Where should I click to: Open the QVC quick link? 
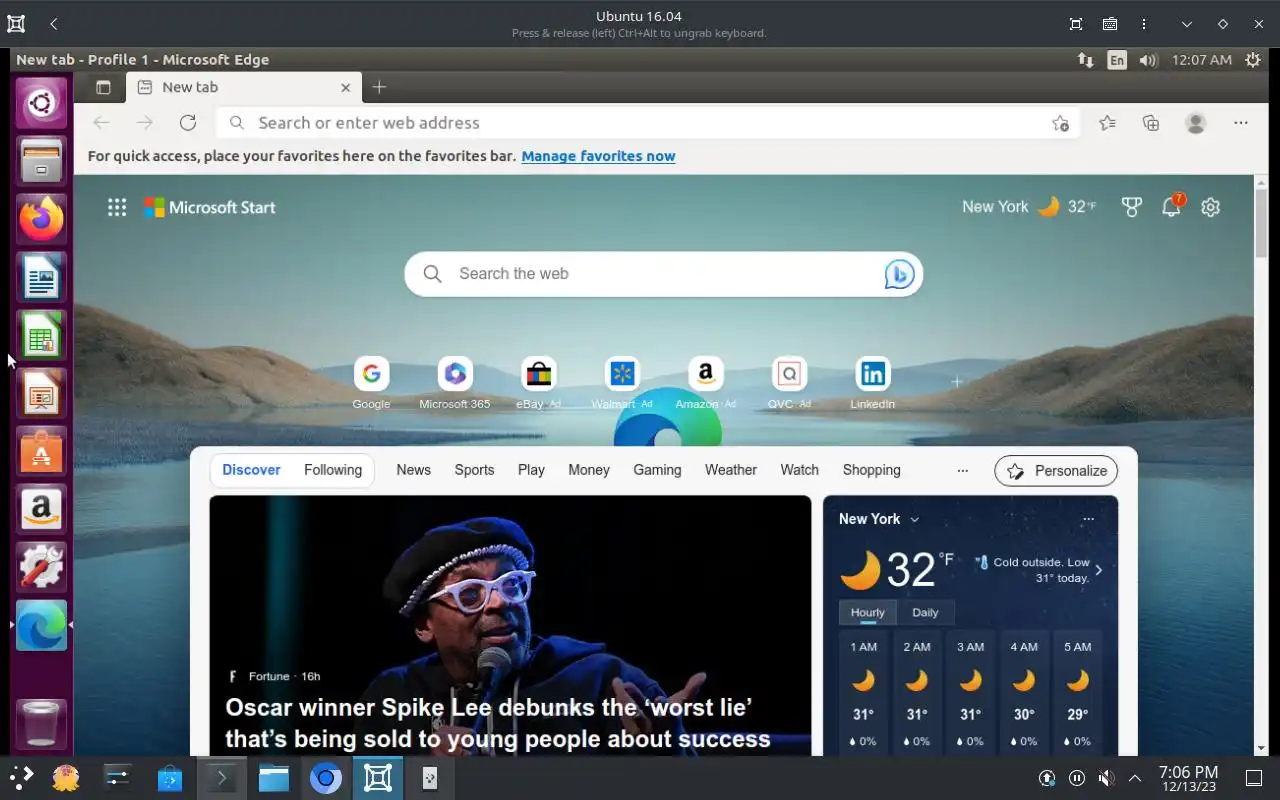789,383
